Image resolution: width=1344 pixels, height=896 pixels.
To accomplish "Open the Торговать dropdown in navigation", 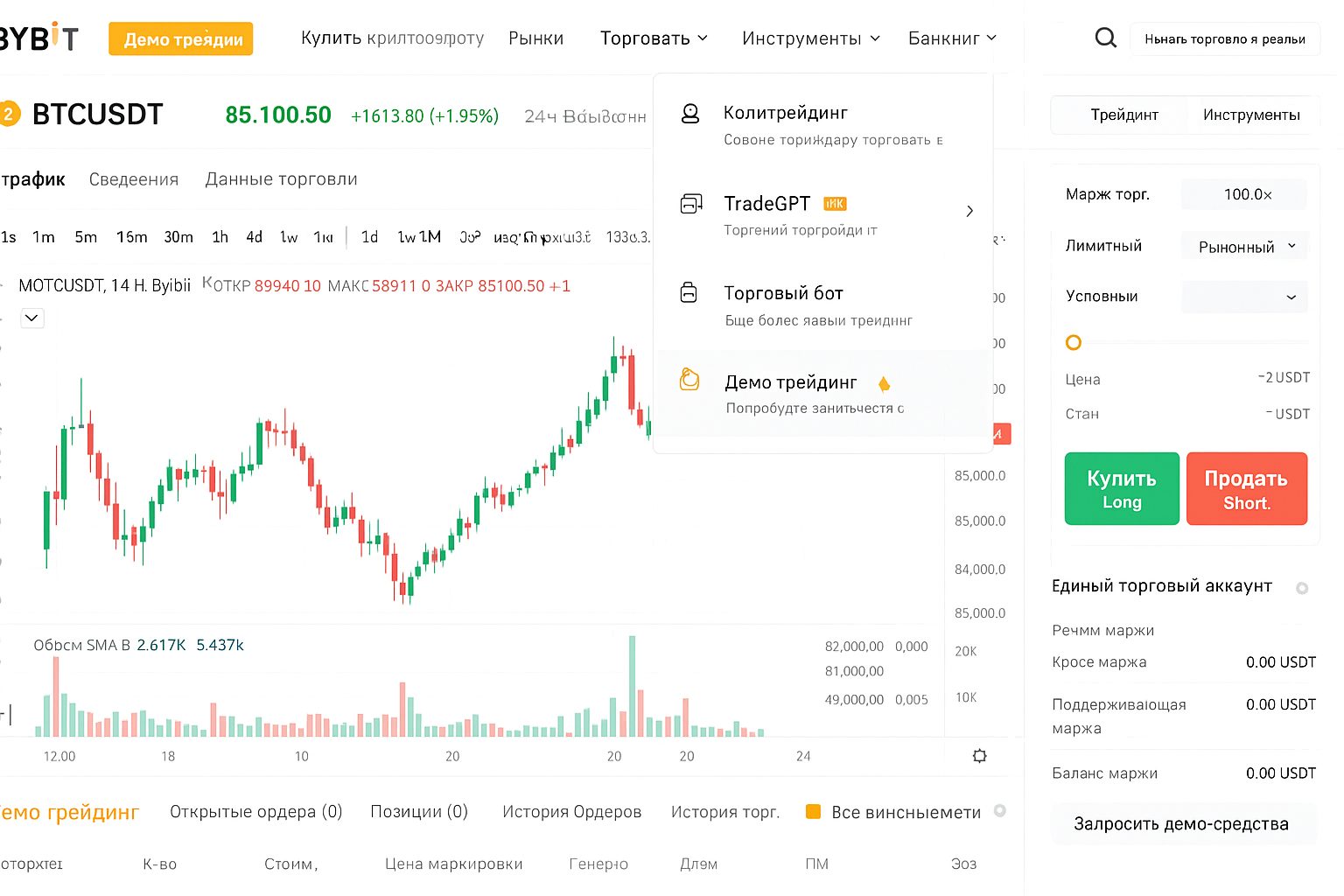I will coord(654,38).
